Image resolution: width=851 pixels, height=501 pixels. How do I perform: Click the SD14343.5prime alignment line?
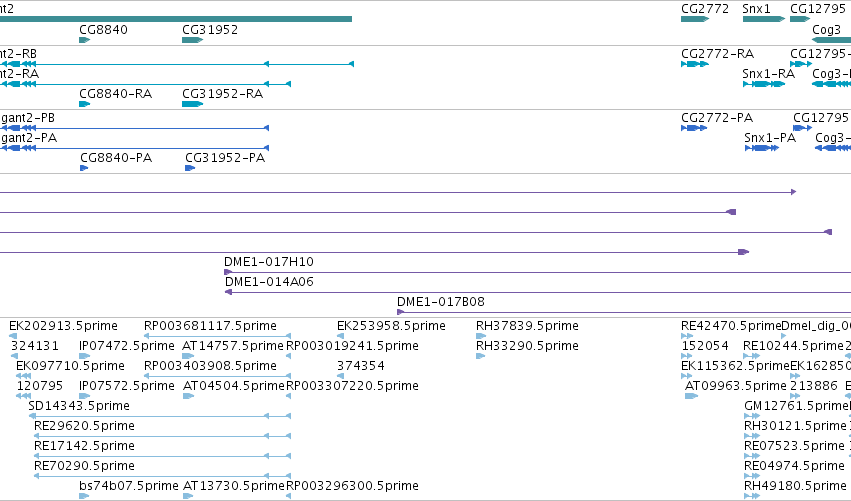click(160, 416)
